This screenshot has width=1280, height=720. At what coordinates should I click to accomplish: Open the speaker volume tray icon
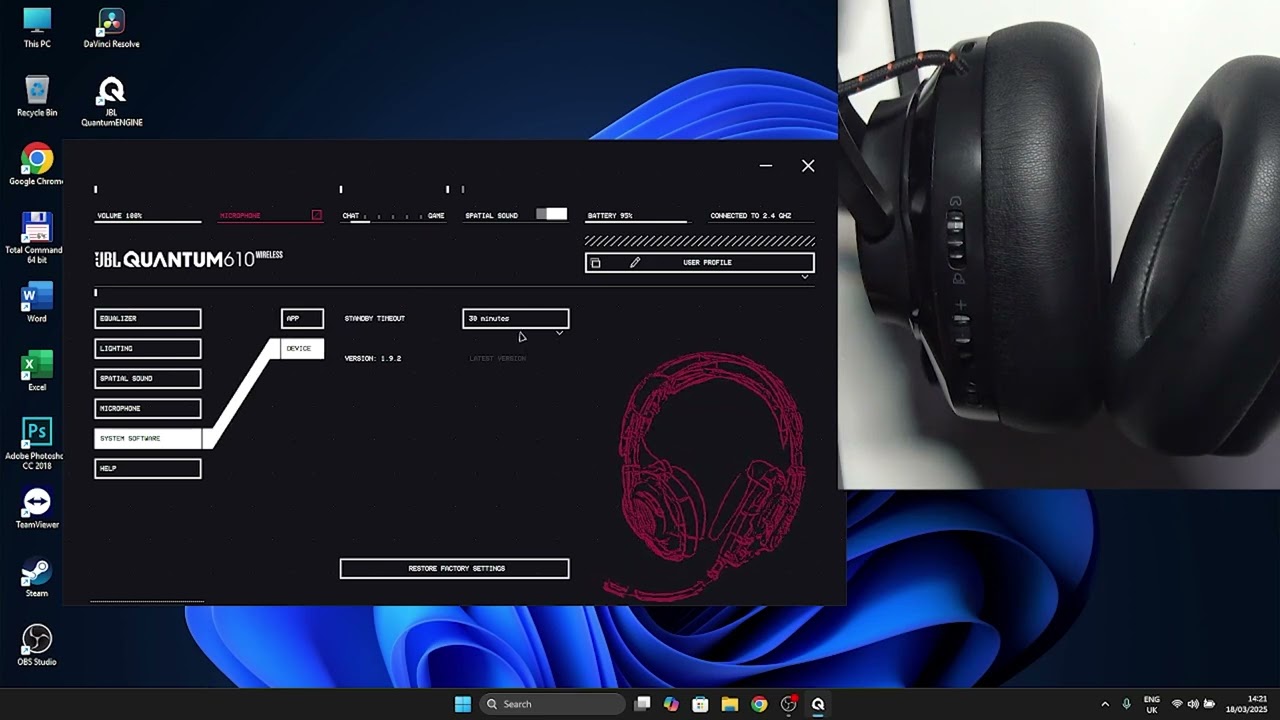click(1193, 704)
